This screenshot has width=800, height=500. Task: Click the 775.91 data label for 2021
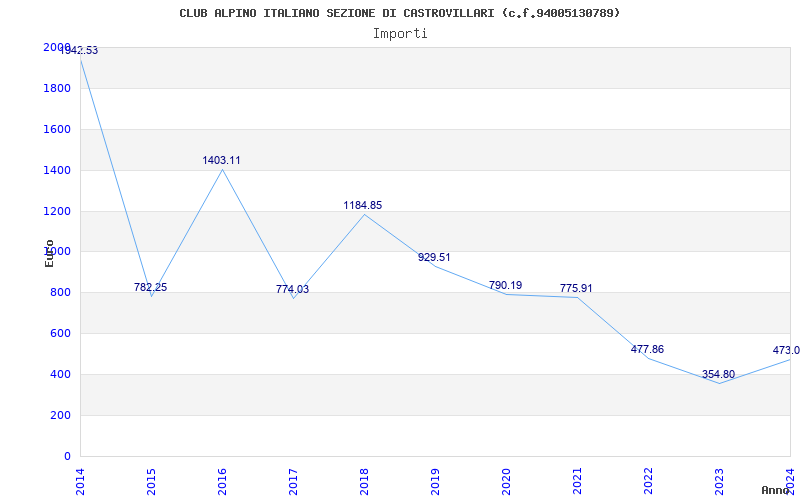click(576, 288)
